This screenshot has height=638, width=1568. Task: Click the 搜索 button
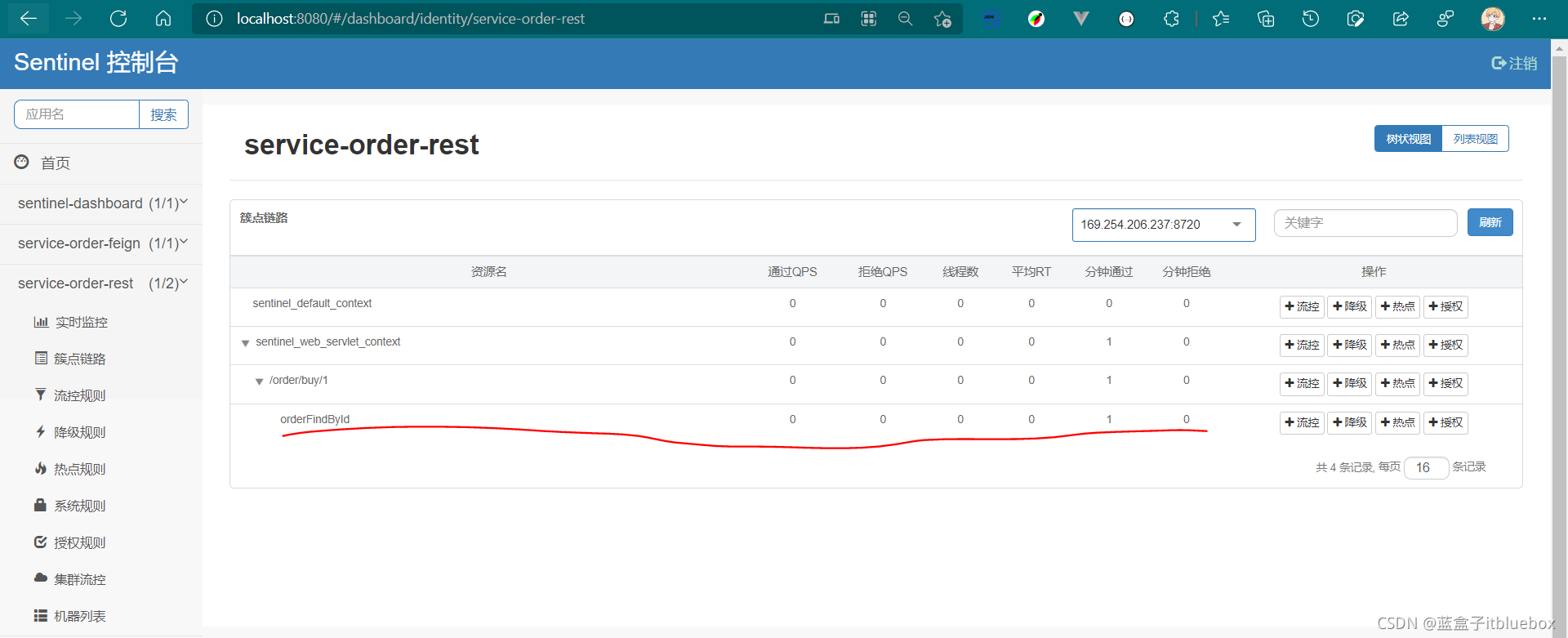click(x=163, y=114)
